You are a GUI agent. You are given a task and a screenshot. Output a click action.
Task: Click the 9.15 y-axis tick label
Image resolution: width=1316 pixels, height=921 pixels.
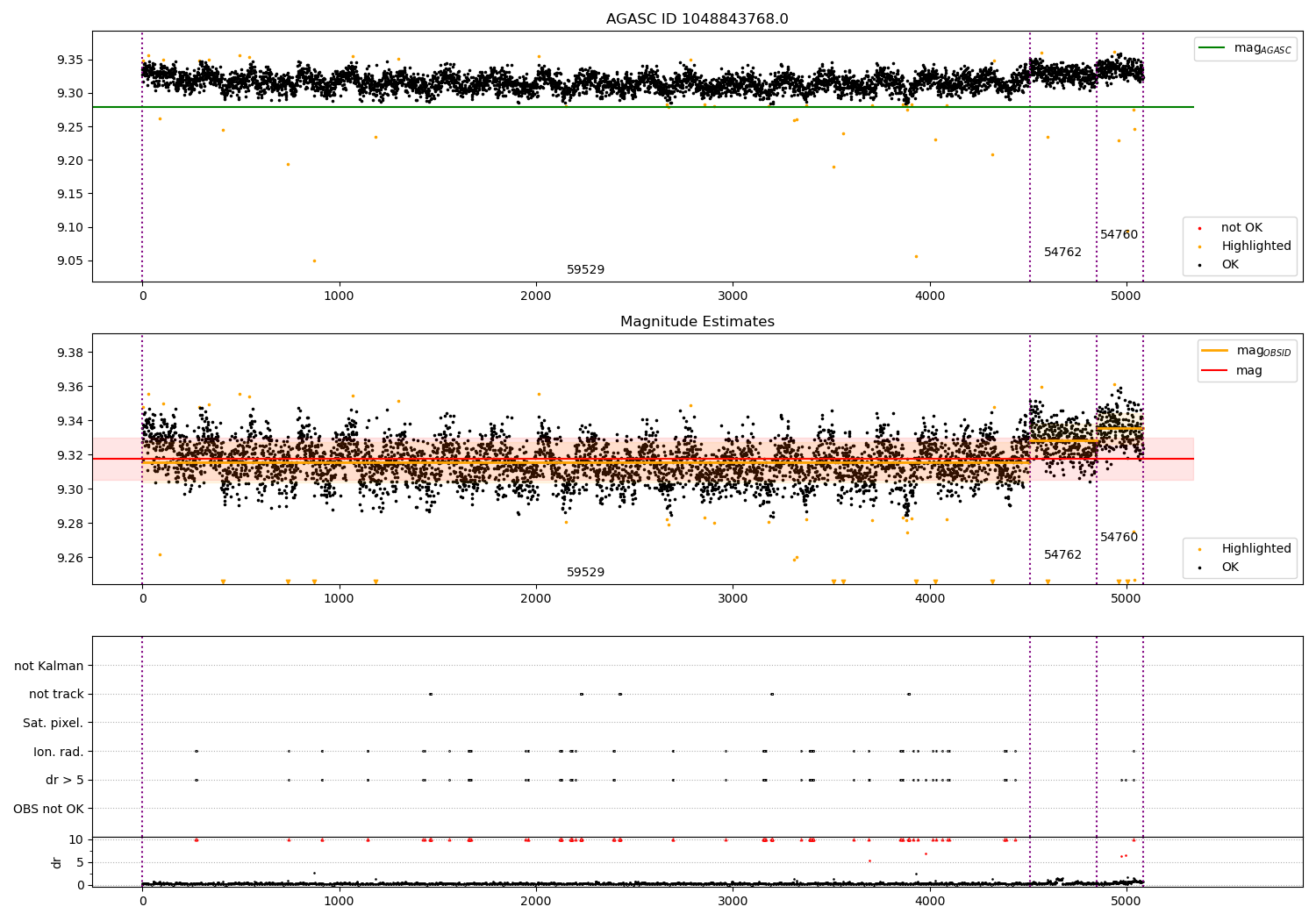[x=70, y=194]
